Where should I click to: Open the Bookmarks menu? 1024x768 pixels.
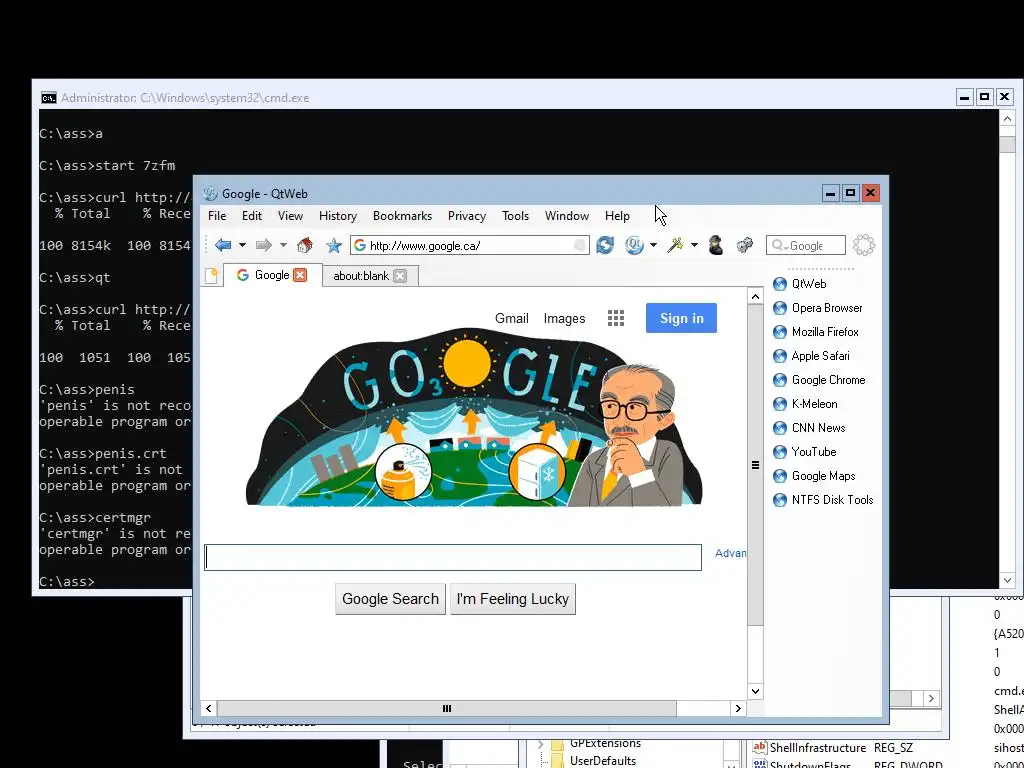tap(402, 216)
